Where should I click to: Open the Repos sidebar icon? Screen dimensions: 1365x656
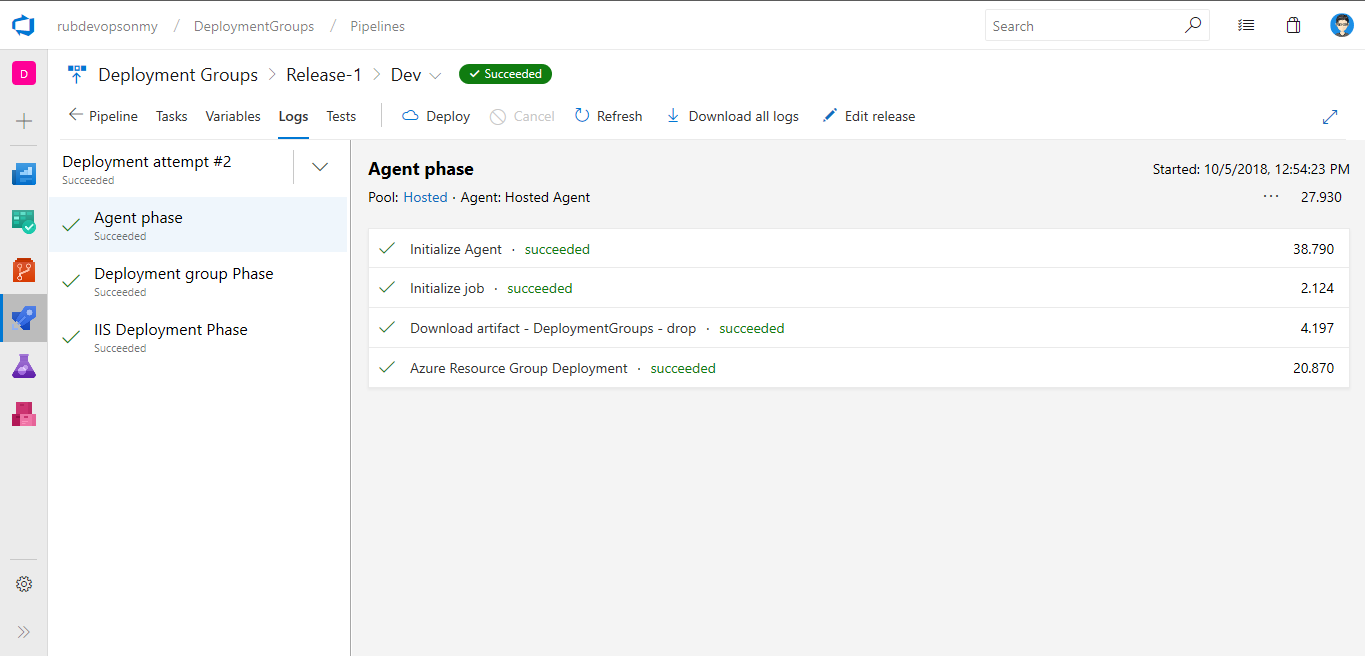click(24, 270)
